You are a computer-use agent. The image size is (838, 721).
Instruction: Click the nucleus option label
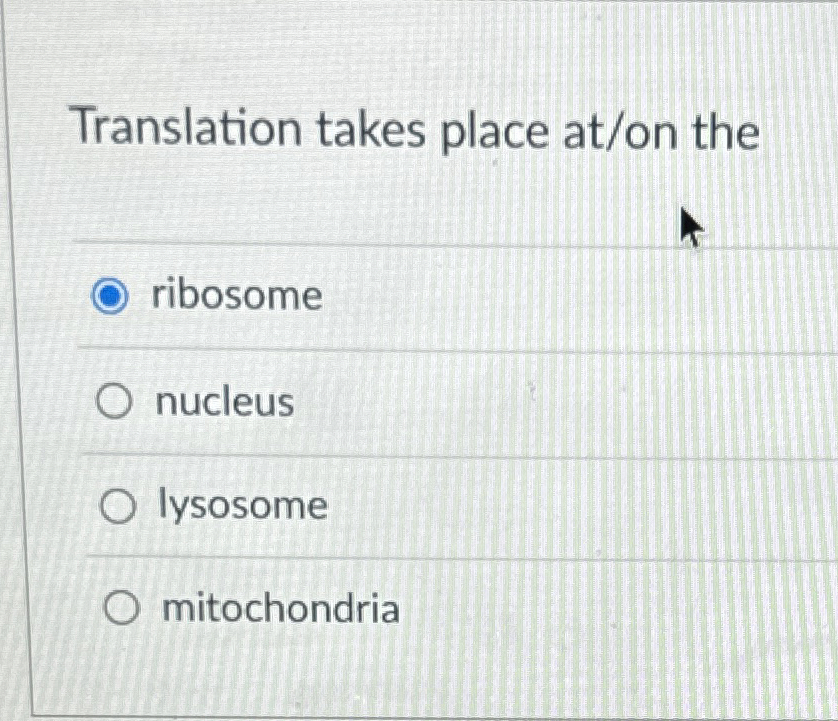222,402
